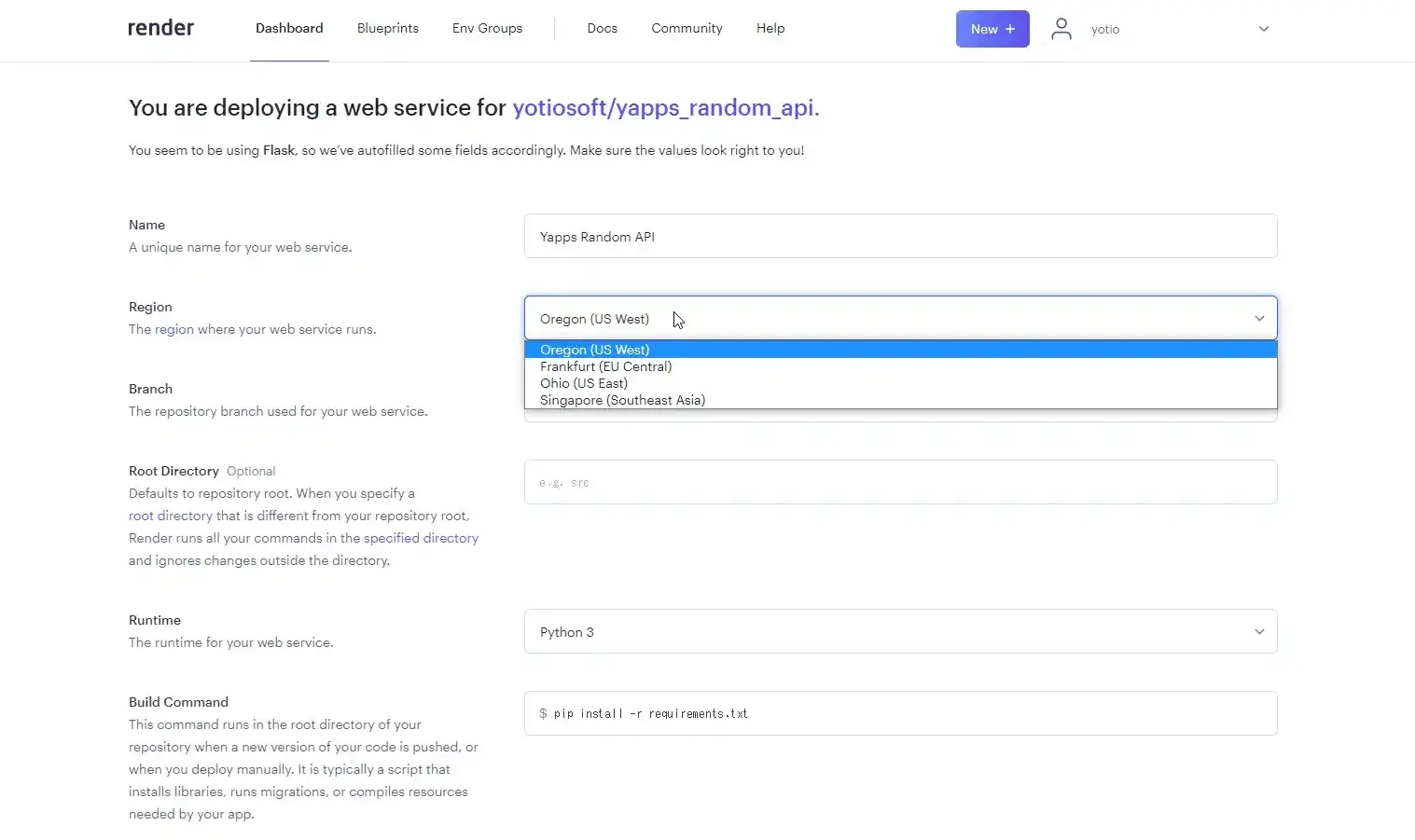Click the render logo

(160, 28)
